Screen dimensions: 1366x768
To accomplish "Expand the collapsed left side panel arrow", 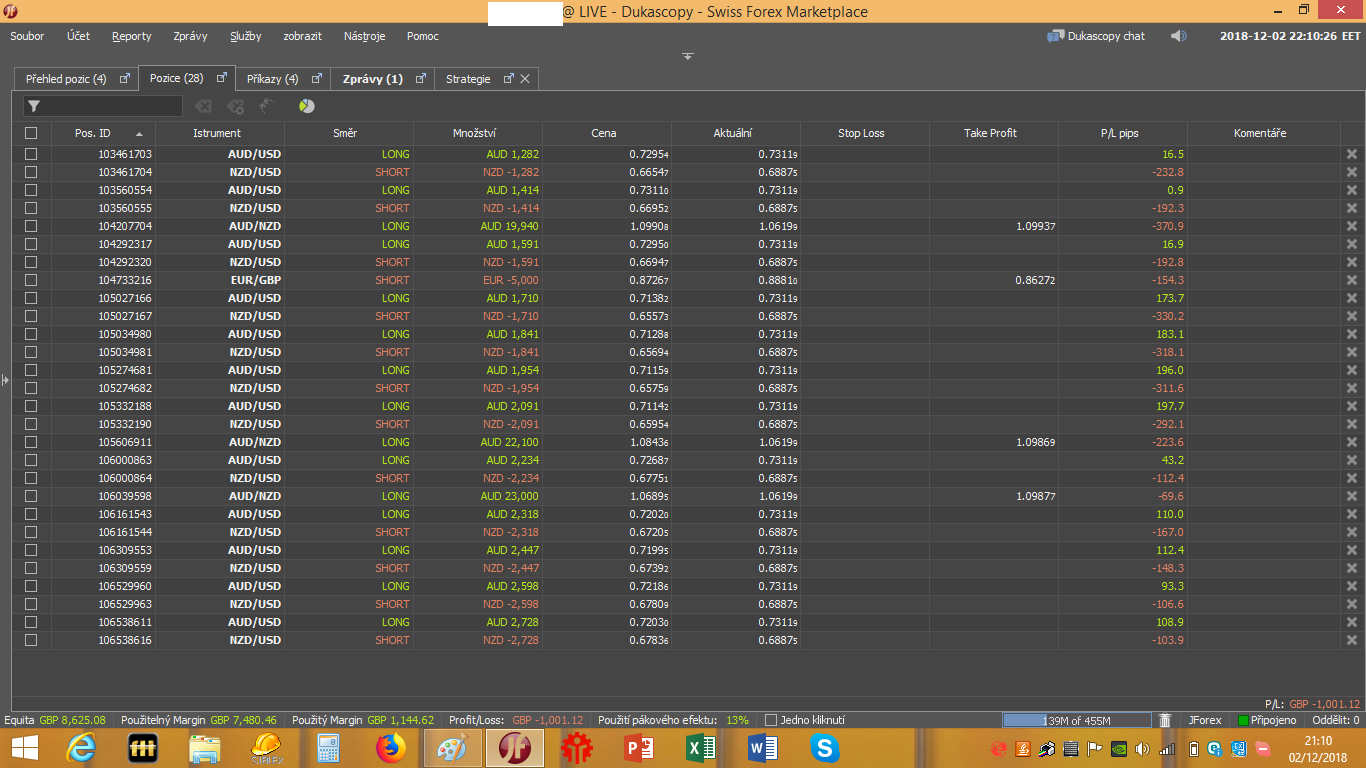I will (x=5, y=380).
